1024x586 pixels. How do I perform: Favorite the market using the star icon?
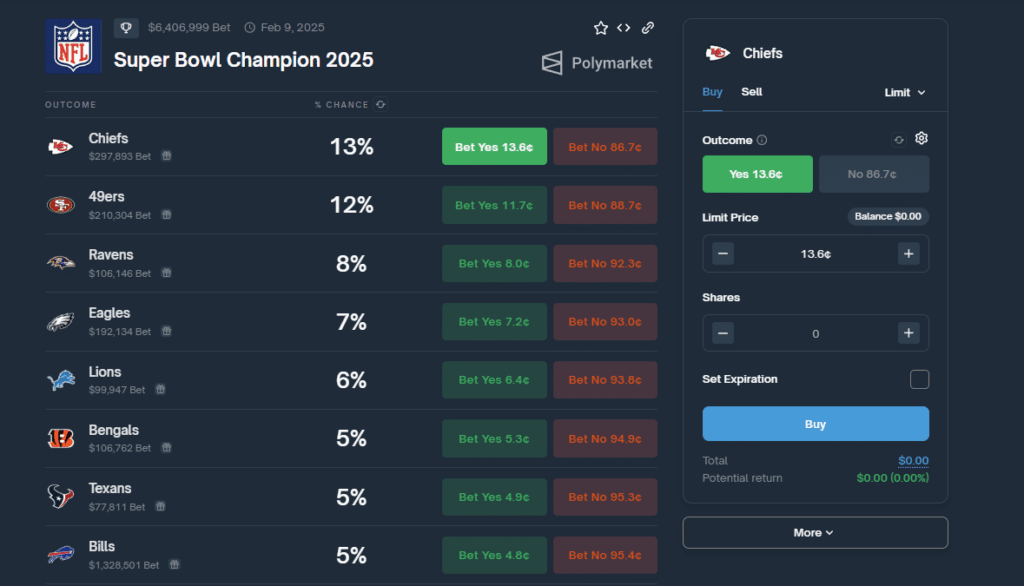point(600,28)
